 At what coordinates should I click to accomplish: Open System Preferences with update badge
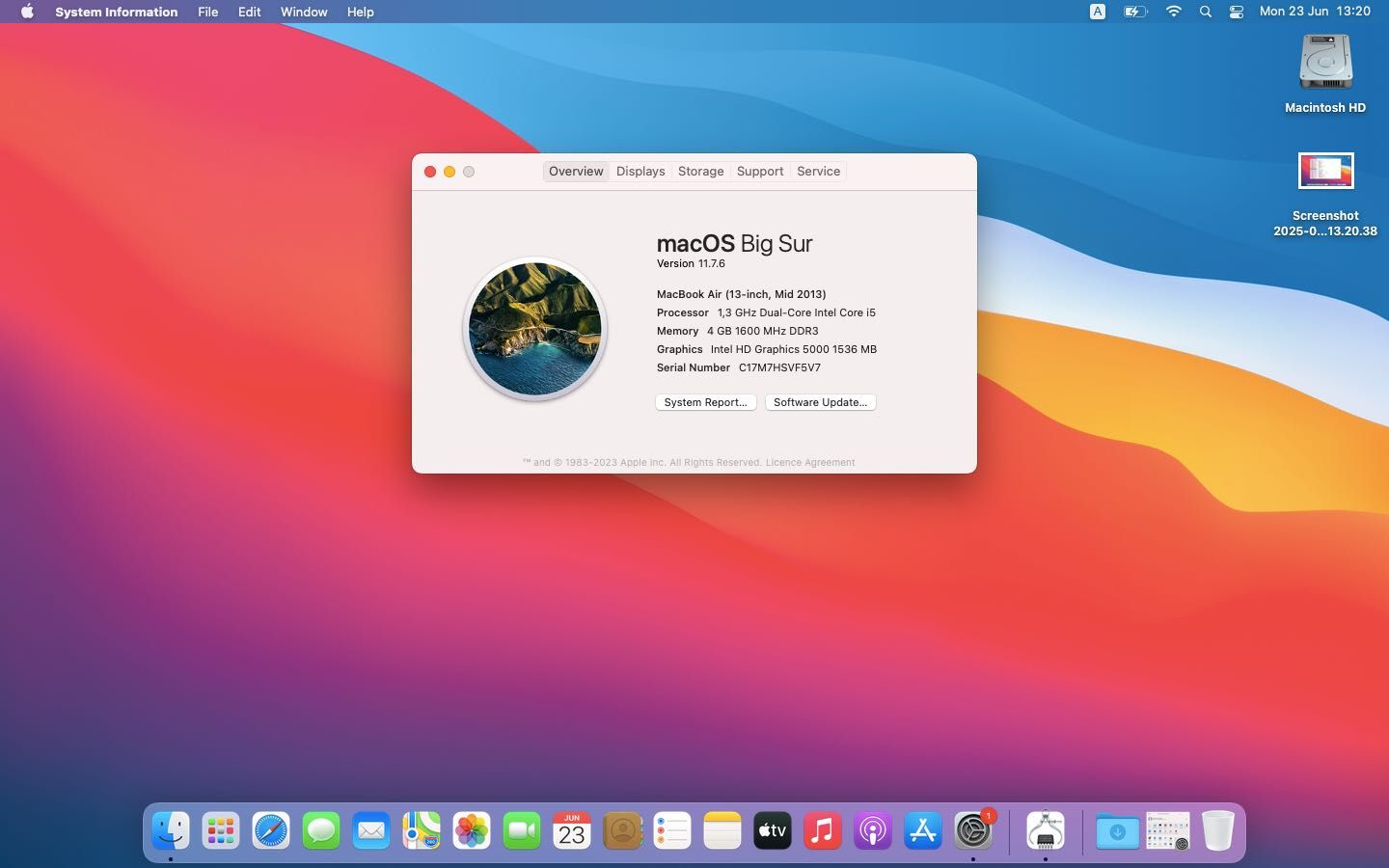(973, 830)
